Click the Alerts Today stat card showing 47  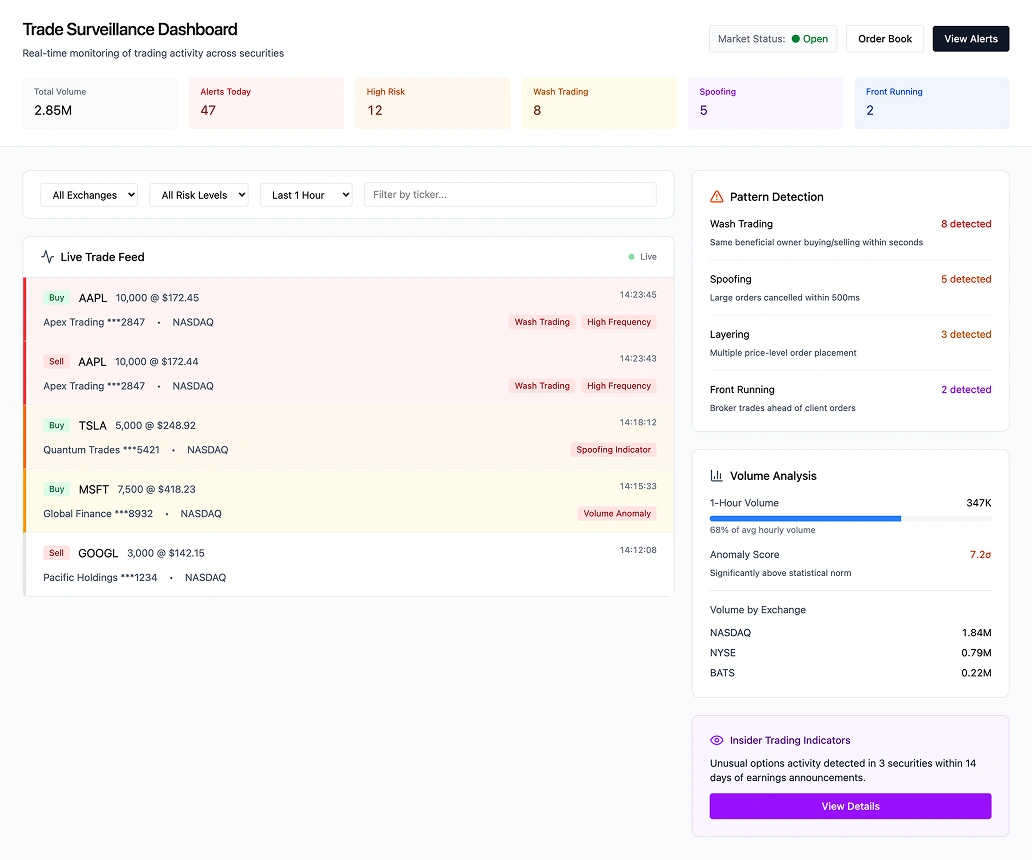tap(266, 103)
